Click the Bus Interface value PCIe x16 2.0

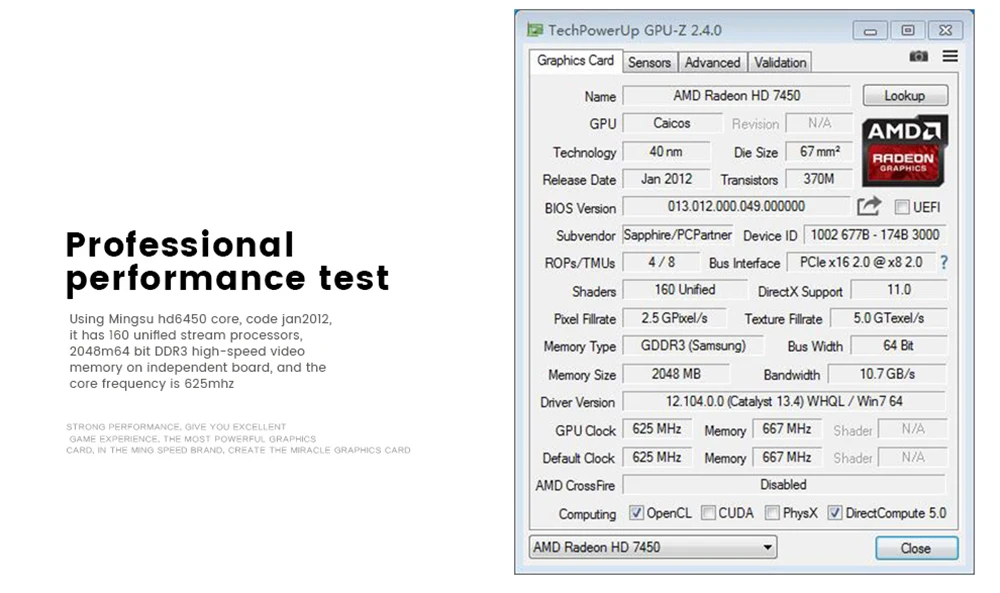coord(861,262)
